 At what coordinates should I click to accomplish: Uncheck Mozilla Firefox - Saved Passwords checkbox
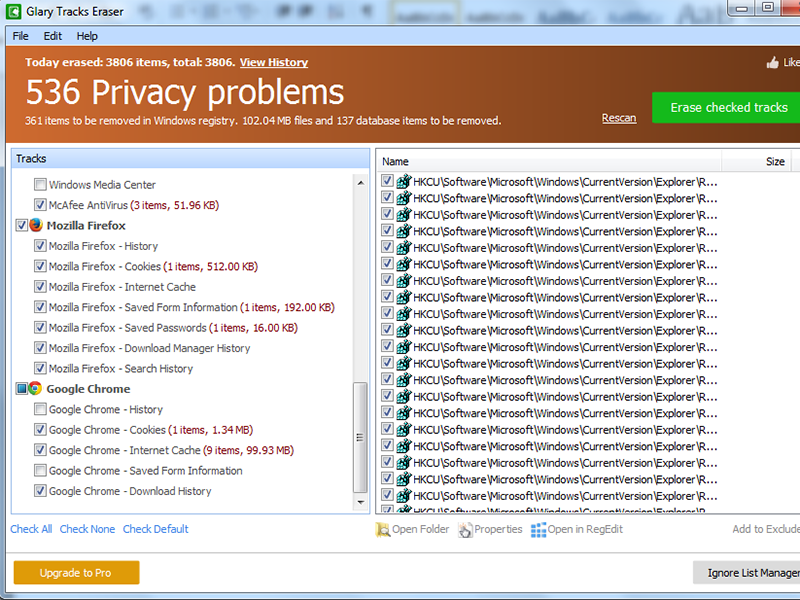pos(40,327)
